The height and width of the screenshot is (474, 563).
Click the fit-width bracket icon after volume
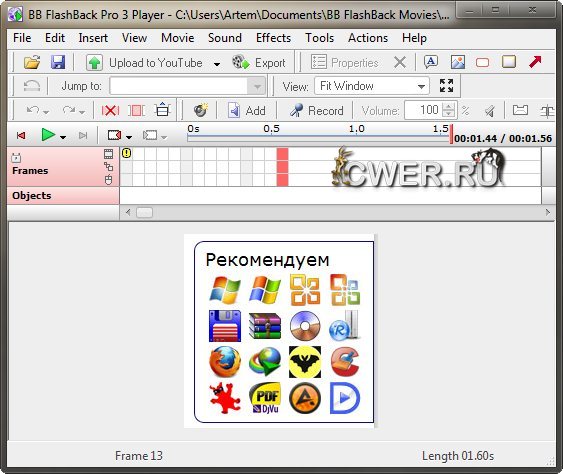(x=520, y=110)
